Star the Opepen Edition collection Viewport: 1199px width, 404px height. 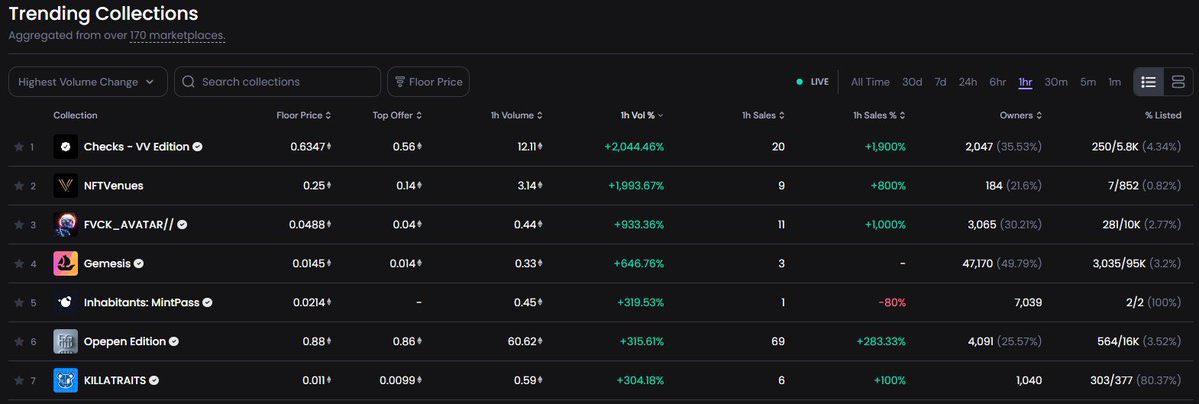click(x=19, y=341)
